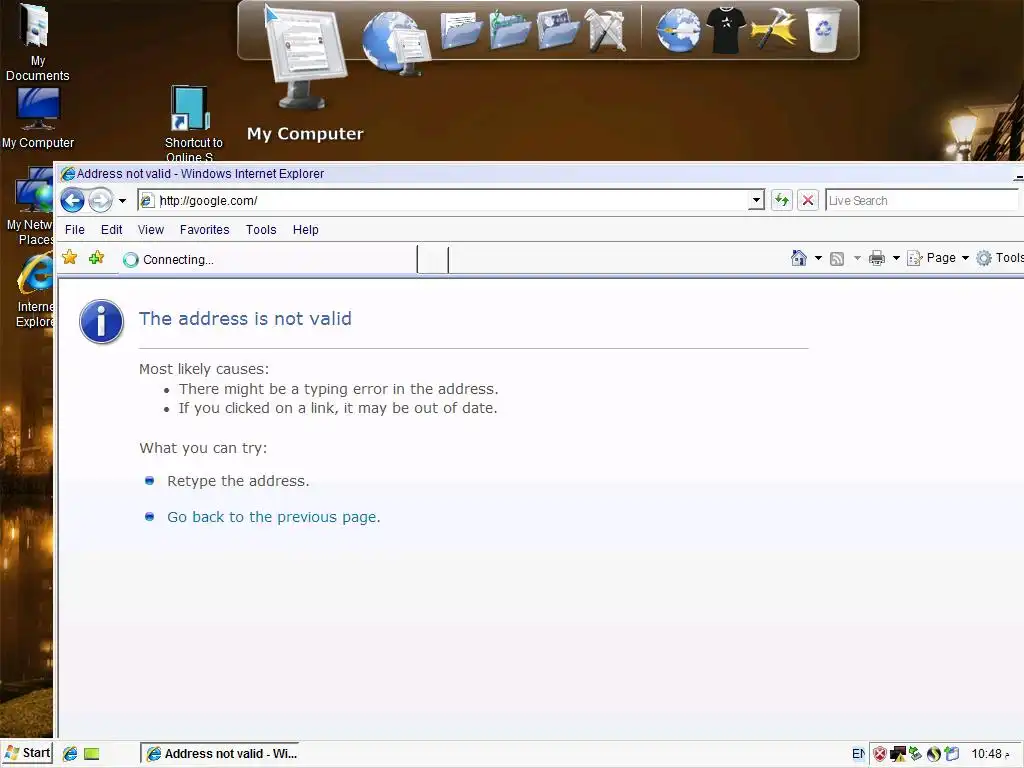The image size is (1024, 768).
Task: Expand the feeds dropdown arrow
Action: (857, 259)
